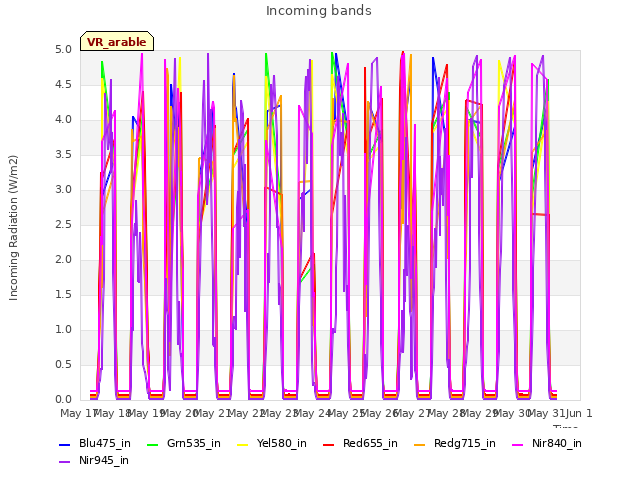Click the red Red655_in legend swatch
Screen dimensions: 640x480
pos(329,444)
